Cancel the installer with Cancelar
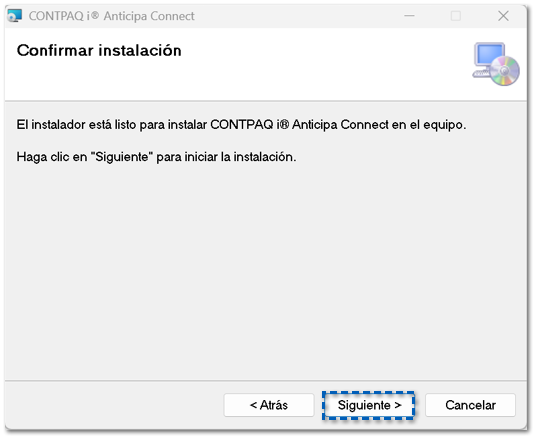This screenshot has width=536, height=439. point(470,405)
